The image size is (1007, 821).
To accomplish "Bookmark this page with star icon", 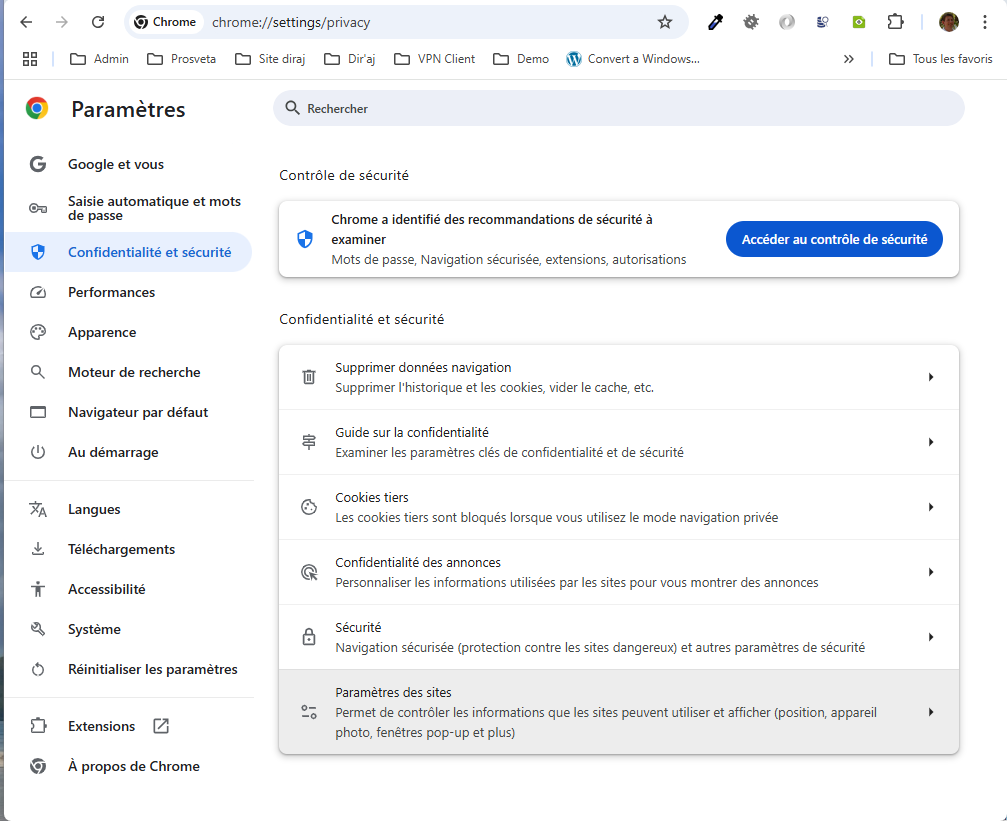I will pyautogui.click(x=665, y=22).
